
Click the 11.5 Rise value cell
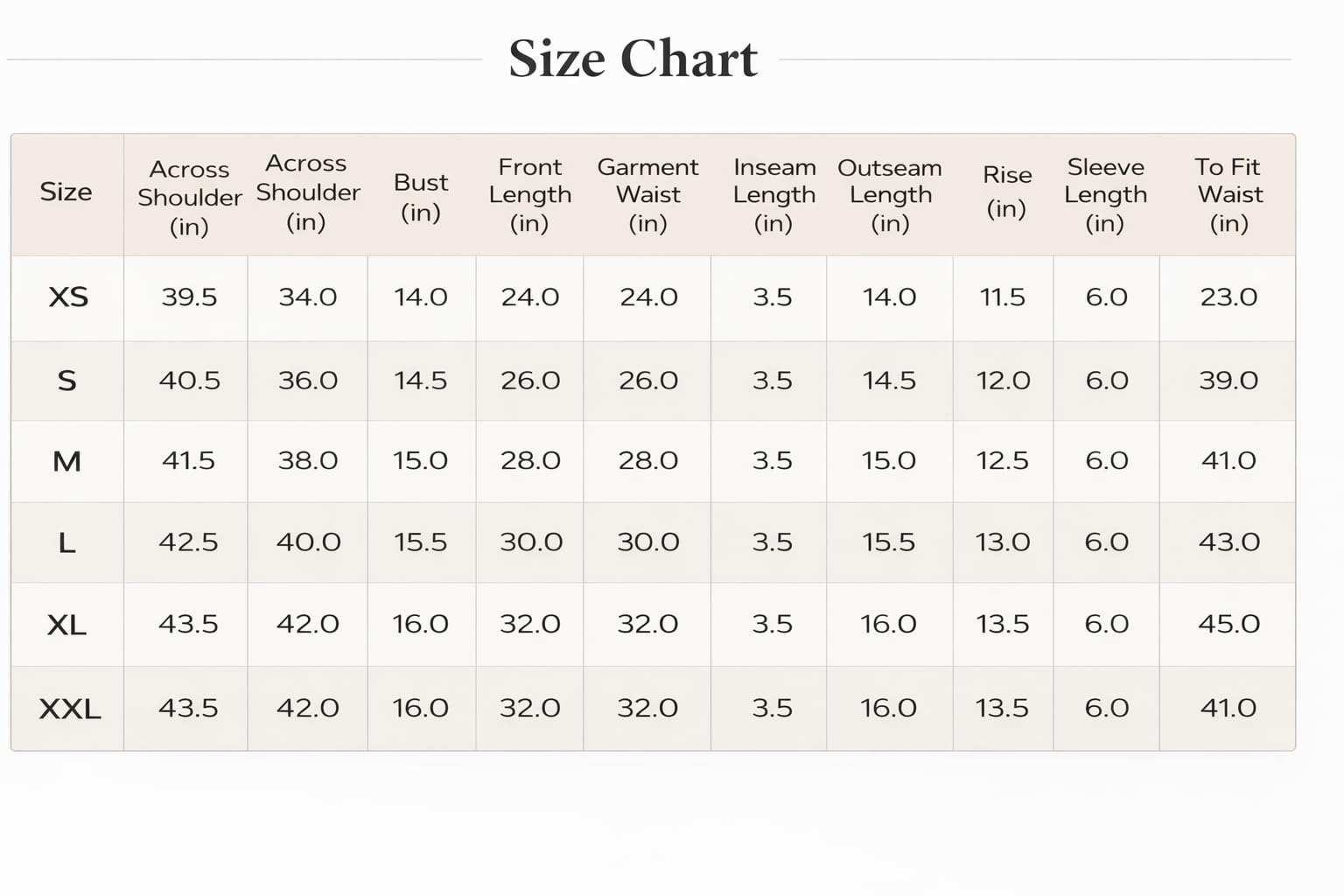[1003, 297]
